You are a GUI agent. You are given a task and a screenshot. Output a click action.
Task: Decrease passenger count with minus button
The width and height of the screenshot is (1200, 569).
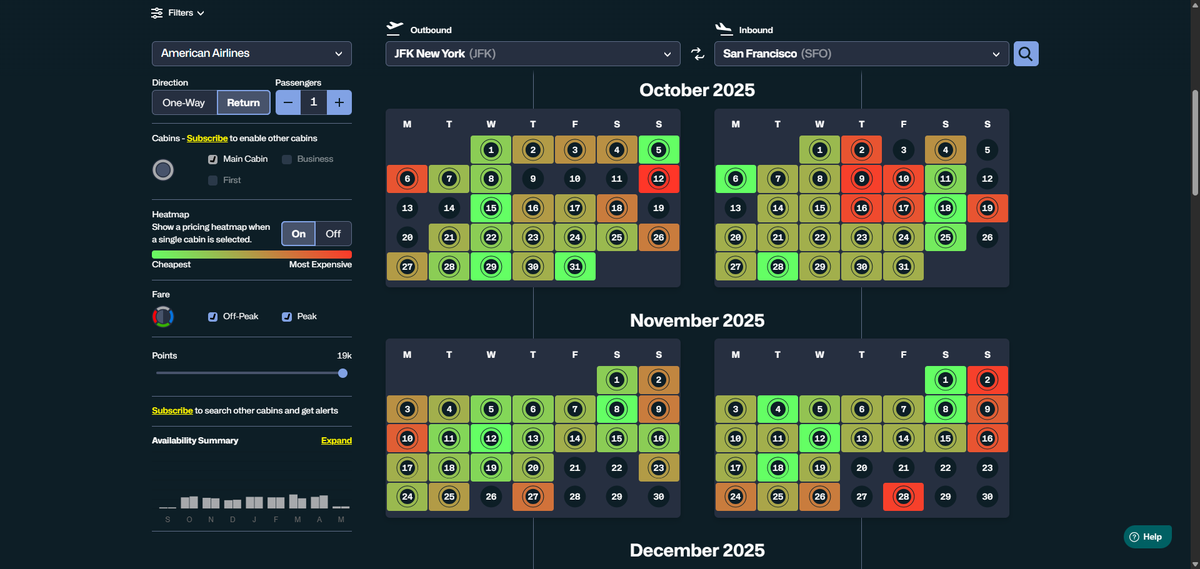287,102
